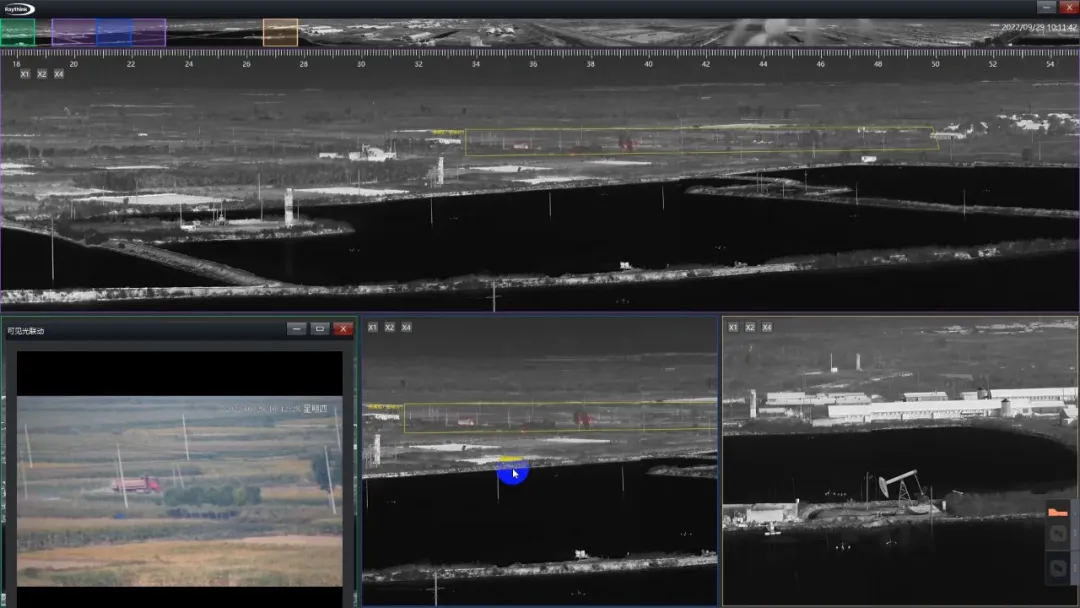Select X4 zoom in right thermal panel
Image resolution: width=1080 pixels, height=608 pixels.
coord(767,327)
